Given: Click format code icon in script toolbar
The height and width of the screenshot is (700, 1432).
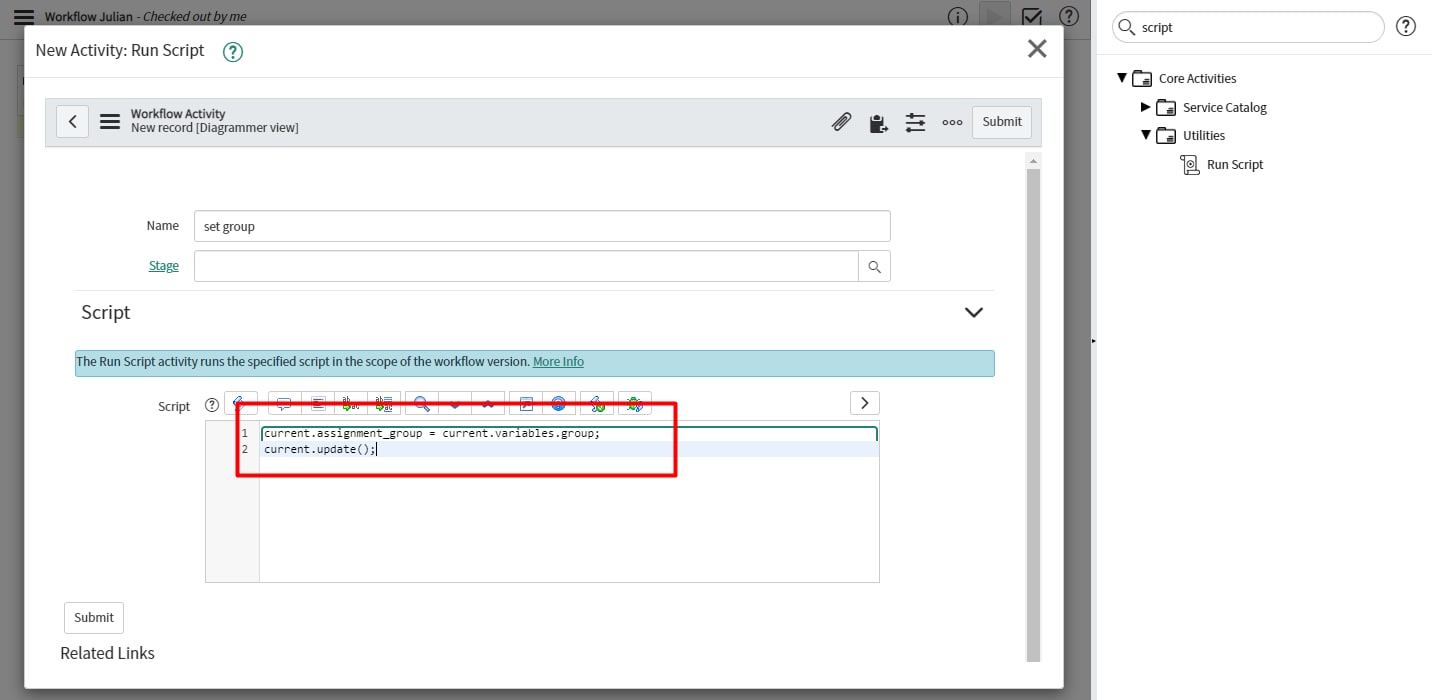Looking at the screenshot, I should (318, 404).
